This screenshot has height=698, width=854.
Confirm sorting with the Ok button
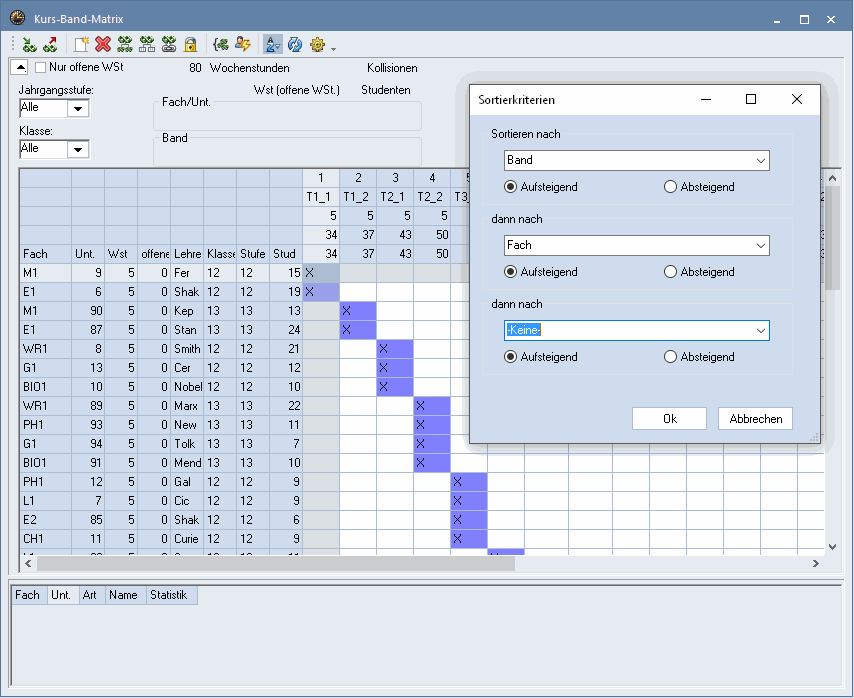click(x=669, y=419)
